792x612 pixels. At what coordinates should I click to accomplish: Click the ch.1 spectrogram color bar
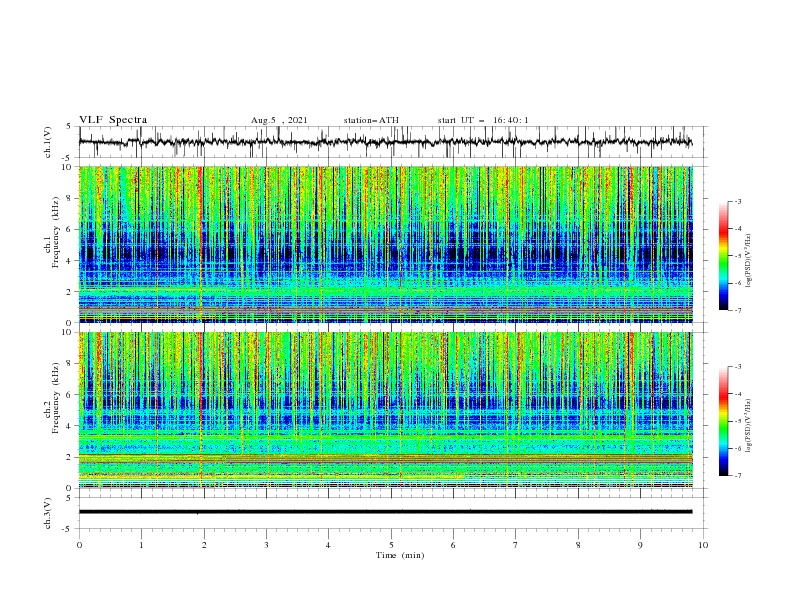click(723, 256)
